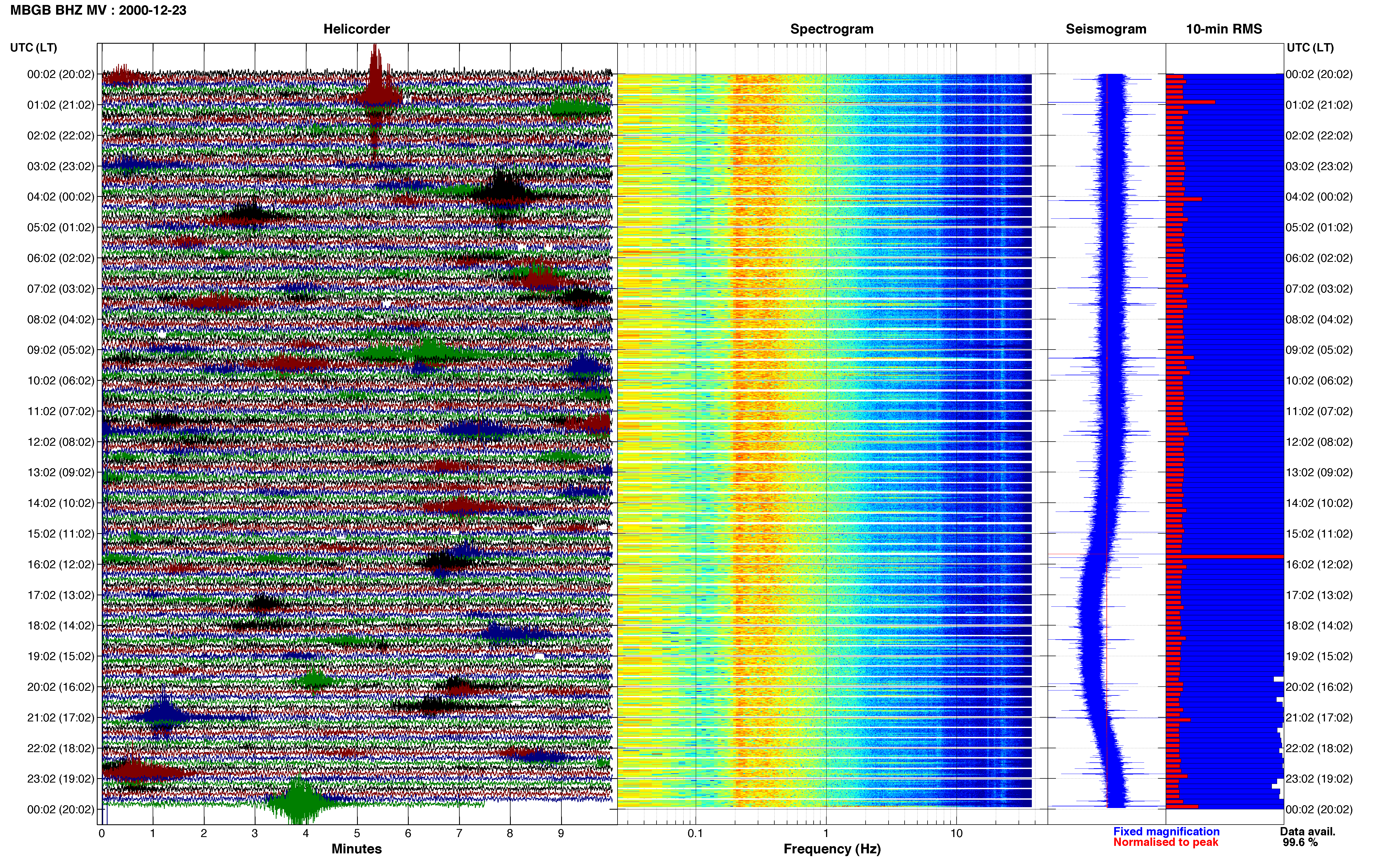Viewport: 1388px width, 868px height.
Task: Click left time label '09:02 (05:02)'
Action: pyautogui.click(x=60, y=350)
